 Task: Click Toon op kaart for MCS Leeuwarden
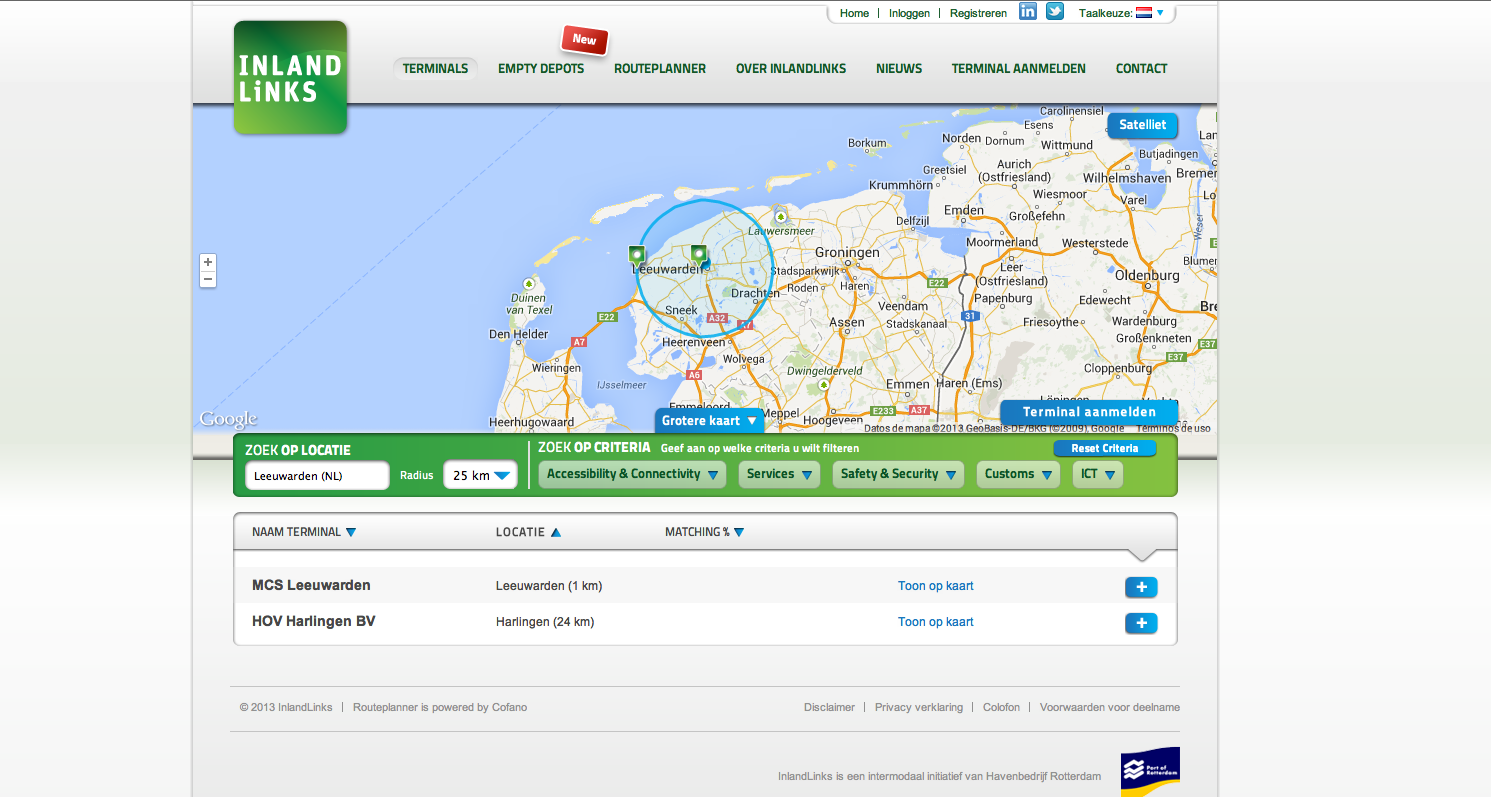point(935,586)
